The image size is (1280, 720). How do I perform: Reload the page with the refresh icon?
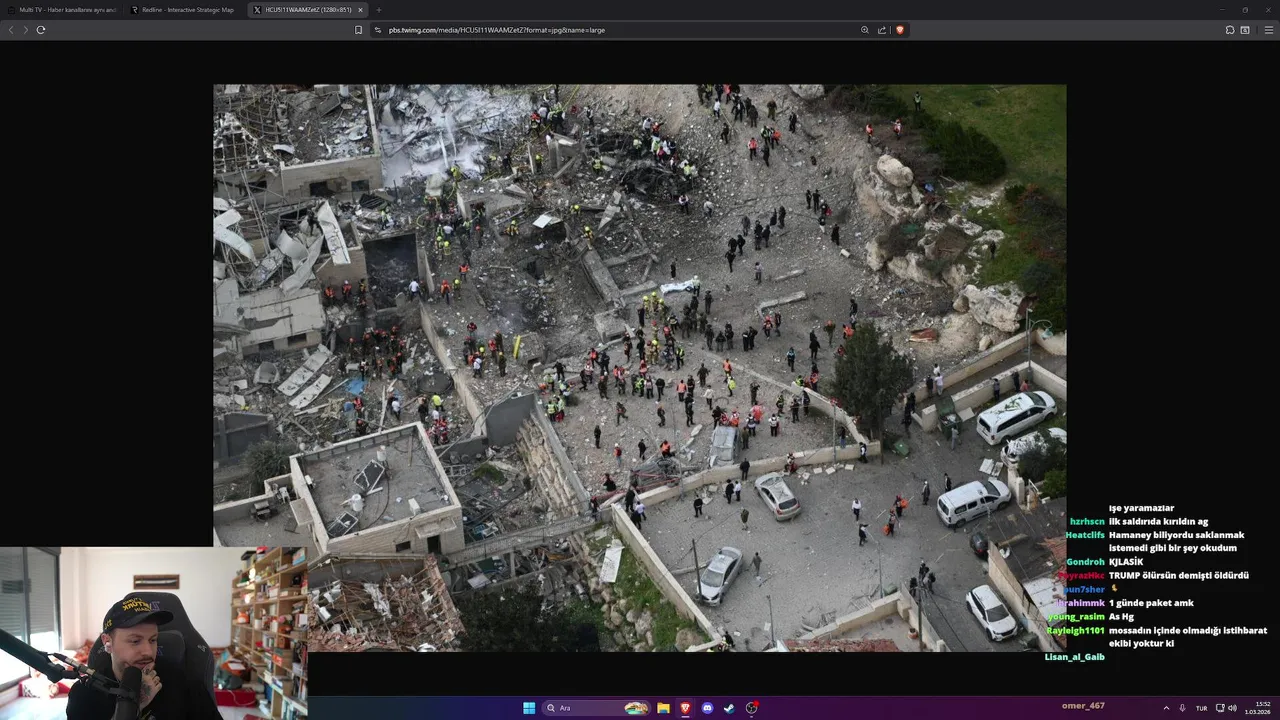[x=41, y=30]
